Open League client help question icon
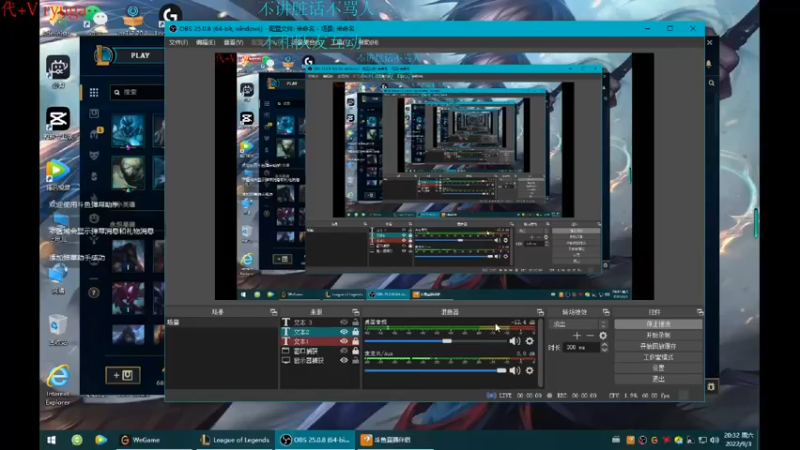Image resolution: width=800 pixels, height=450 pixels. point(93,292)
